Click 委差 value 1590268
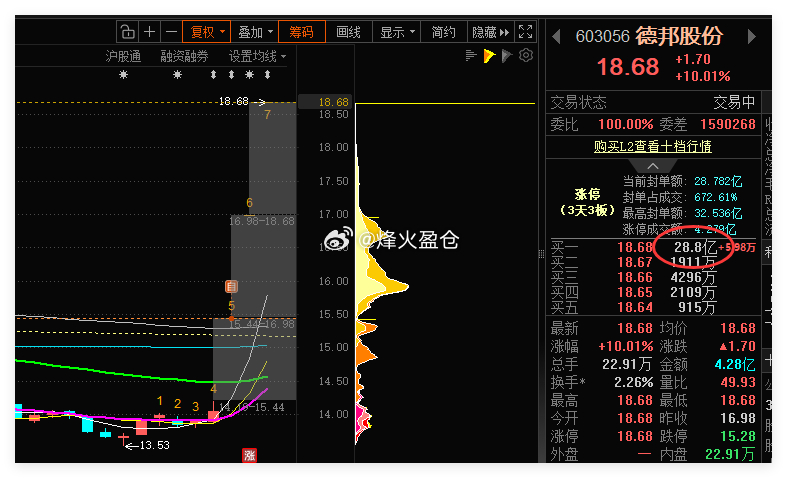The height and width of the screenshot is (478, 787). point(728,125)
